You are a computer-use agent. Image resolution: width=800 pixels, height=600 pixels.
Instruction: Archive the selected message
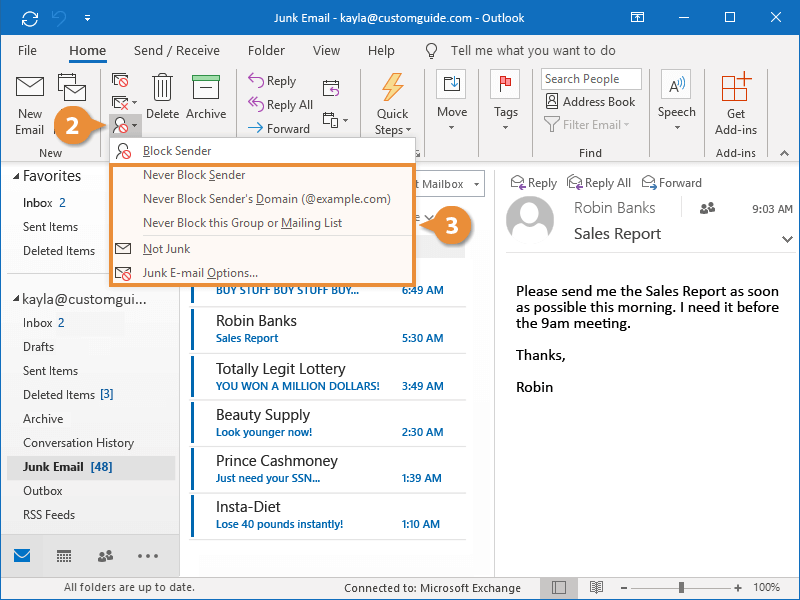(x=206, y=96)
